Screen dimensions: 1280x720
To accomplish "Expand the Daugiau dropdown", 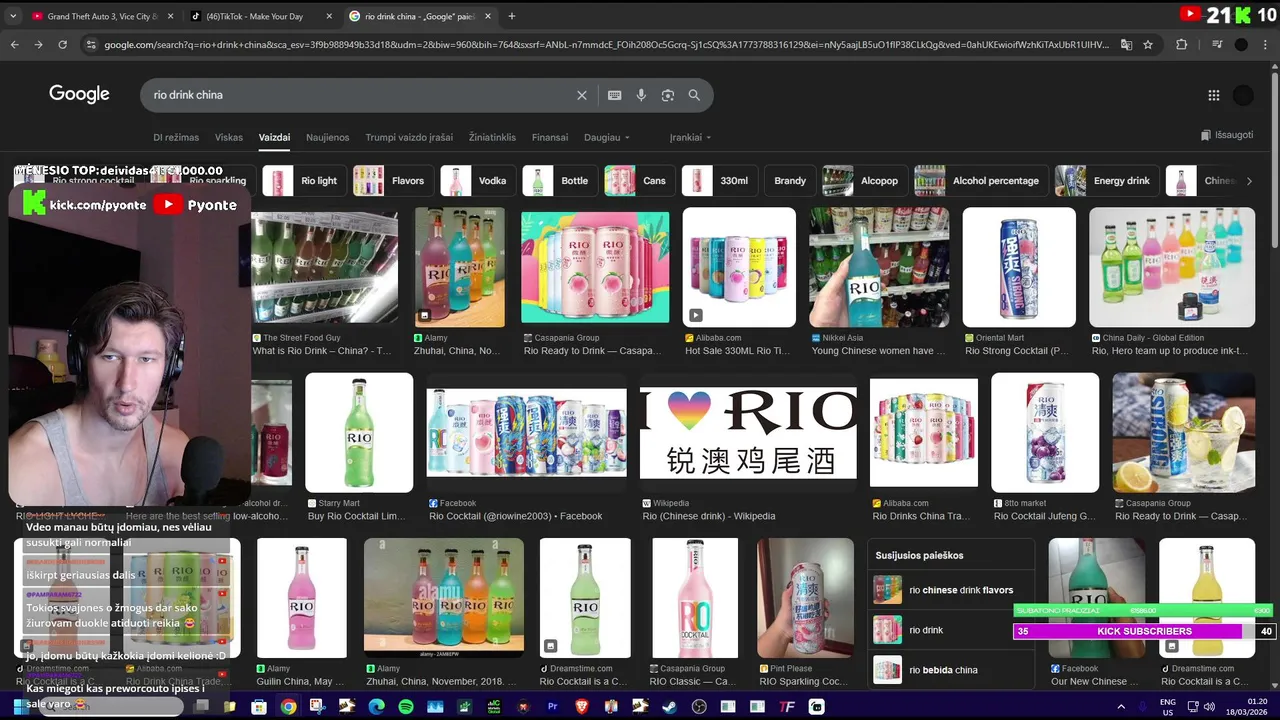I will coord(607,137).
